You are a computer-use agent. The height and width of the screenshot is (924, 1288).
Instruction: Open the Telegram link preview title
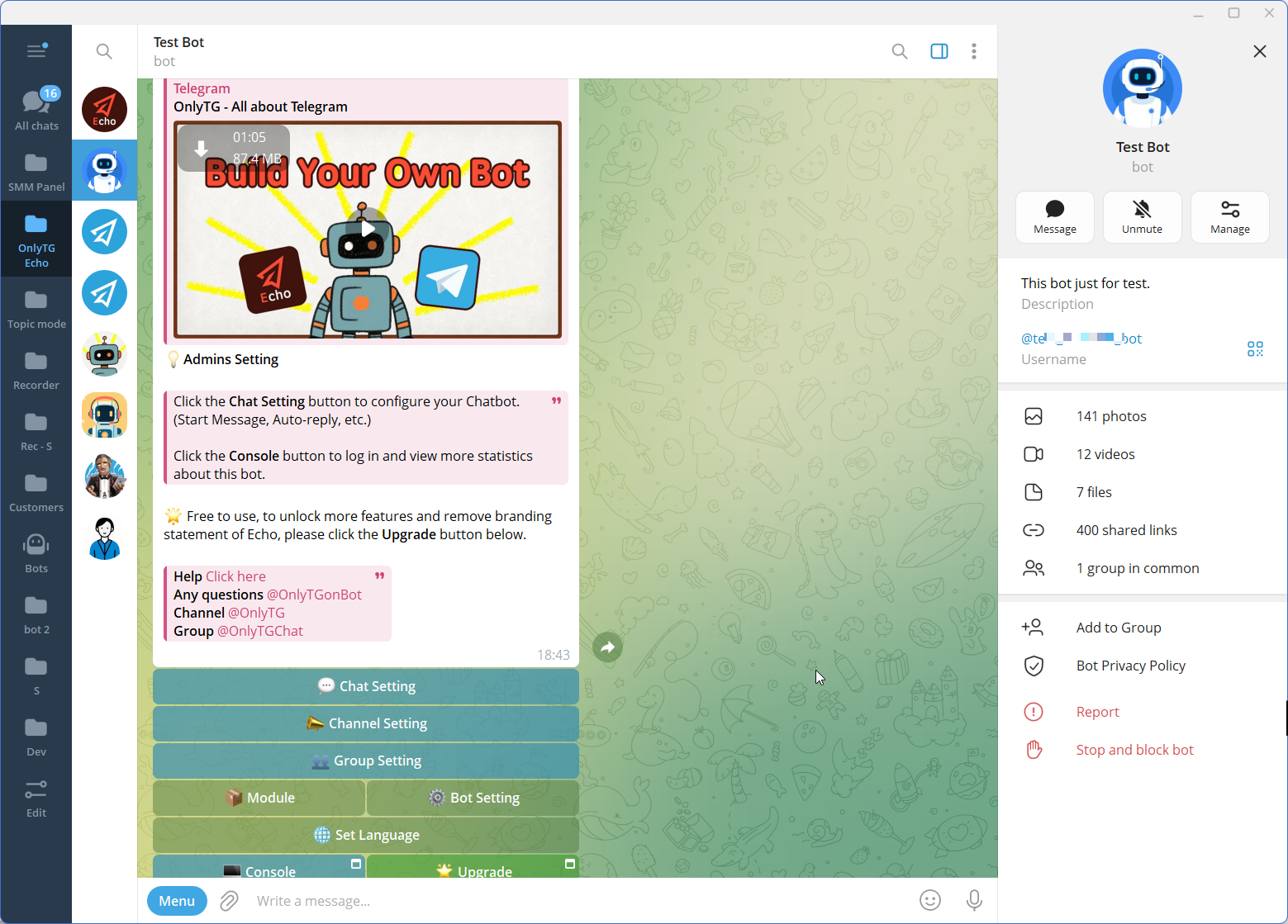[202, 88]
